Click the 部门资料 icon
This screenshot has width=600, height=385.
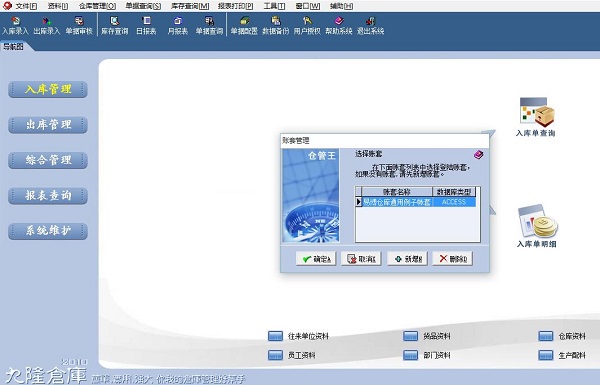[x=411, y=355]
